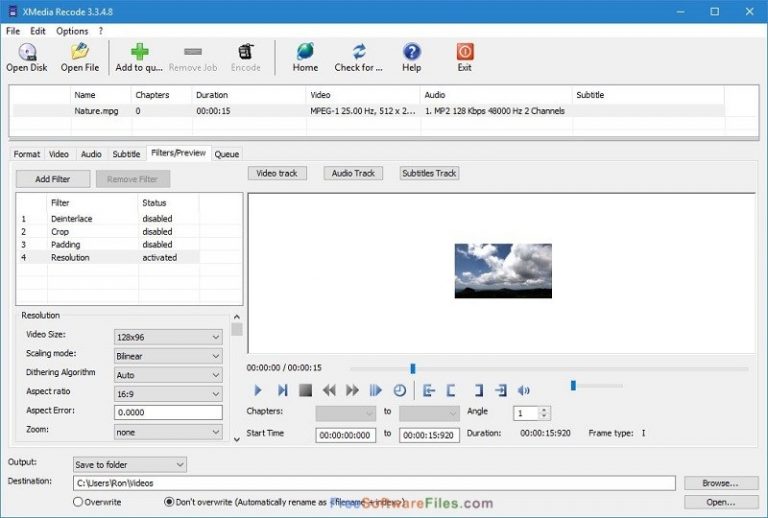
Task: Step to the next frame
Action: [x=282, y=390]
